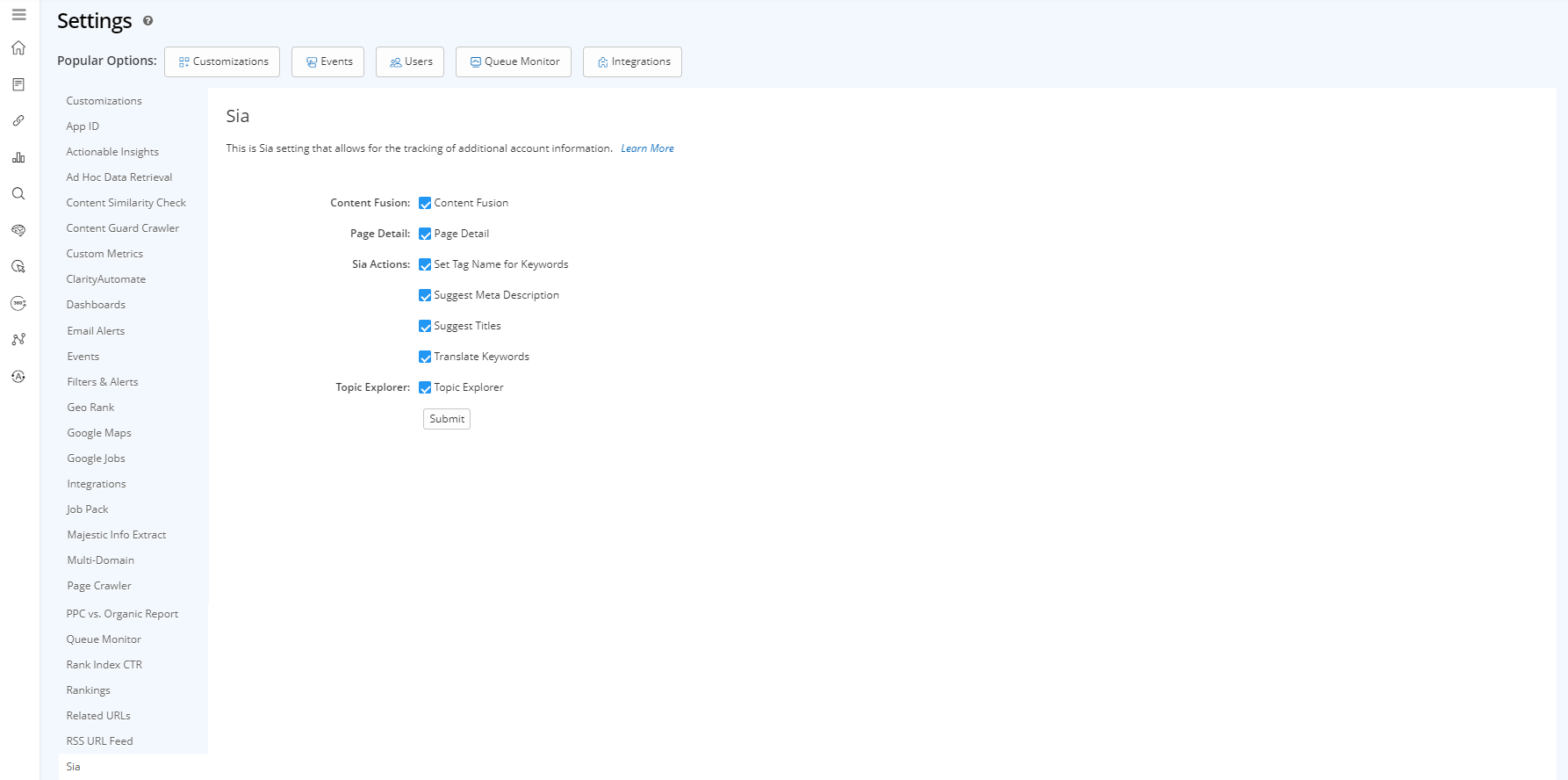Go to Home via the house icon
This screenshot has height=780, width=1568.
[18, 48]
